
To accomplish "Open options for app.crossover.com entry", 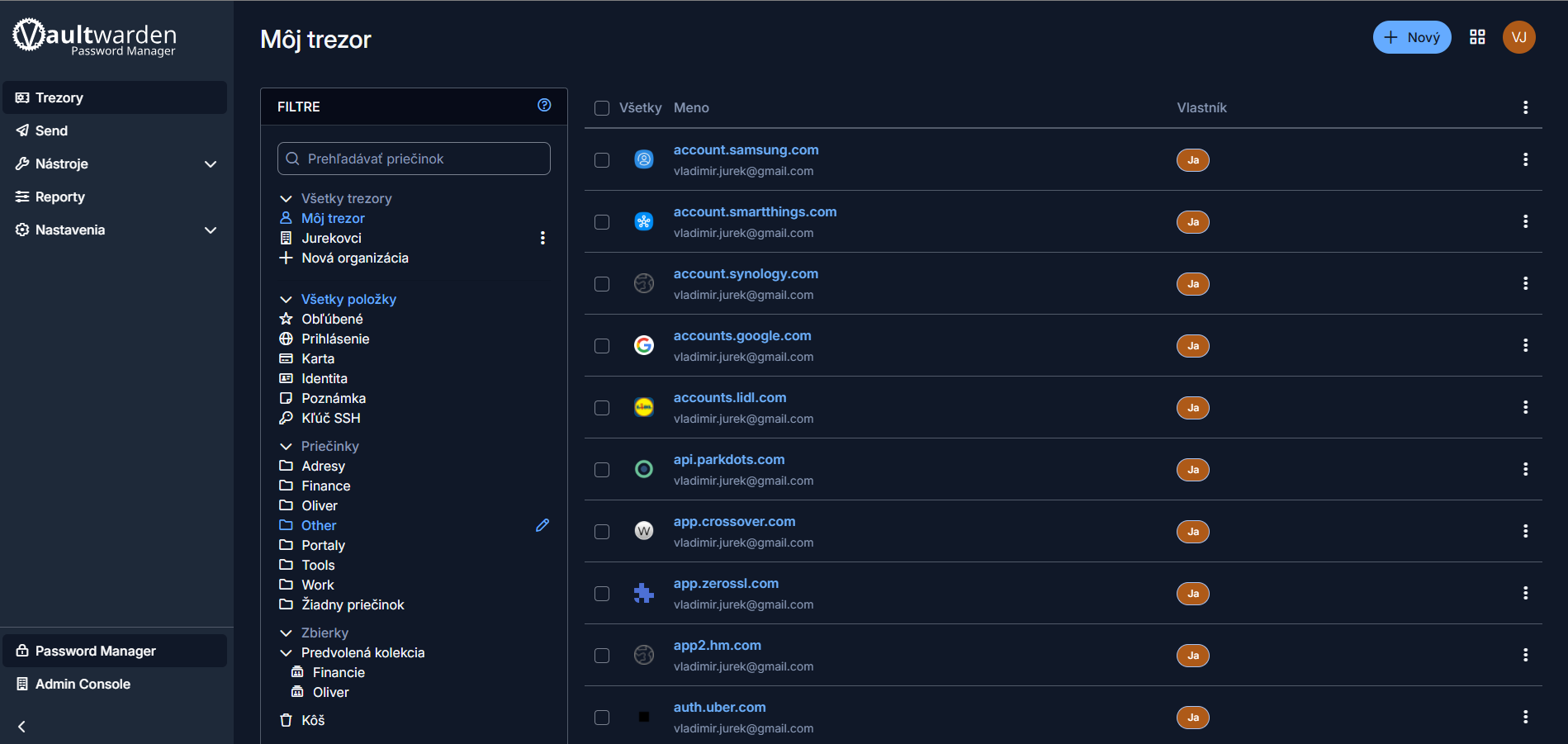I will click(x=1525, y=531).
